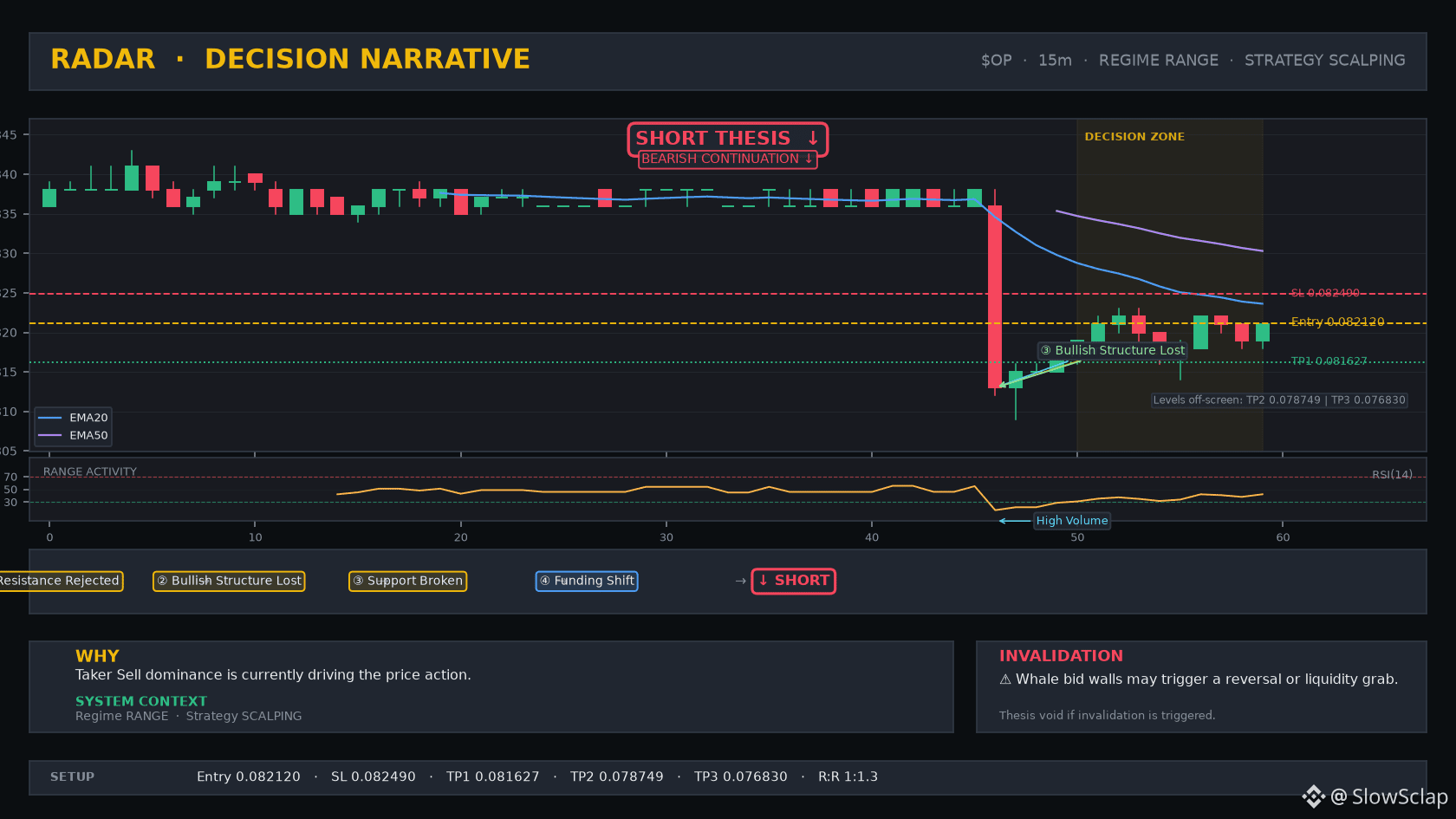
Task: Select the EMA20 legend label
Action: tap(88, 418)
